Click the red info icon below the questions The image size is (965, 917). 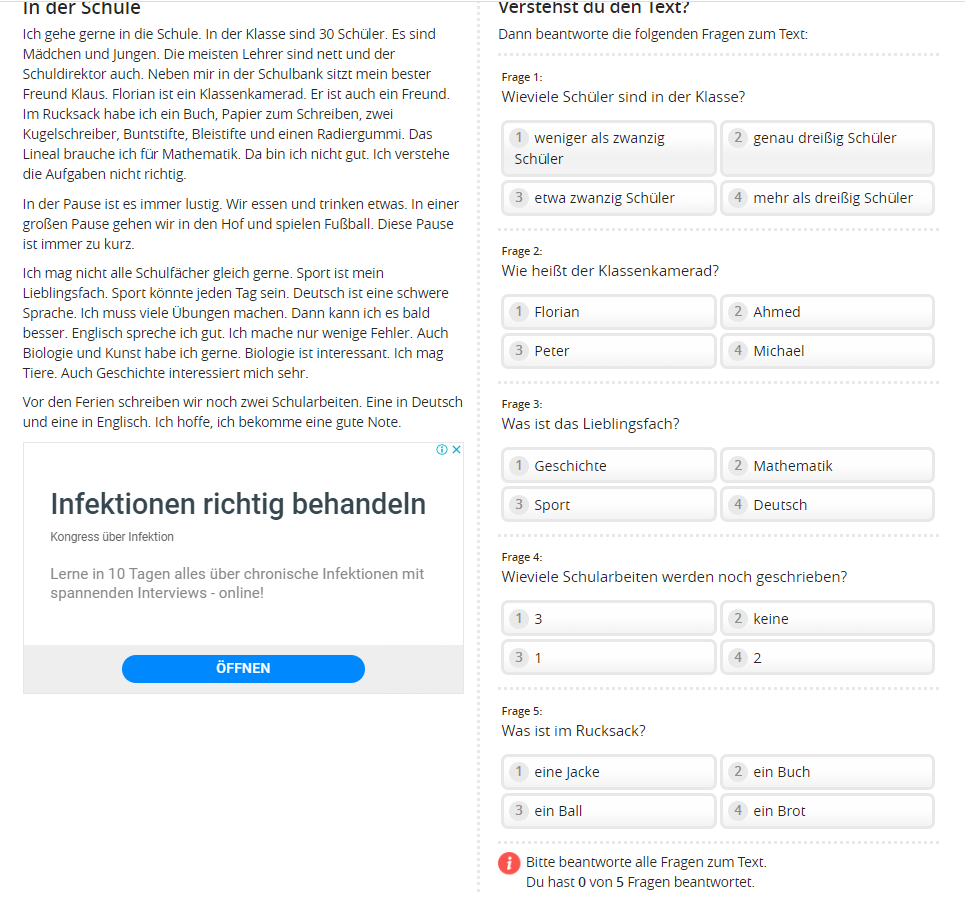510,863
